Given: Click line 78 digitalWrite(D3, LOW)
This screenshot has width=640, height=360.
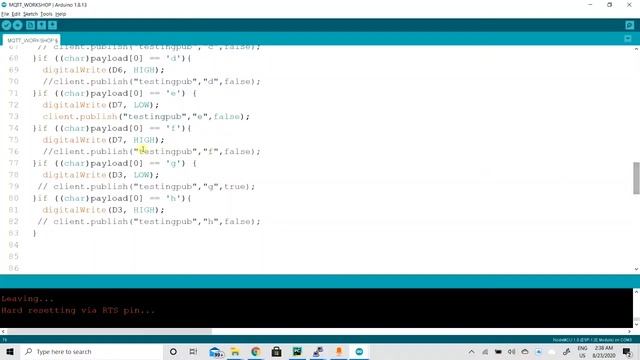Looking at the screenshot, I should (x=101, y=175).
